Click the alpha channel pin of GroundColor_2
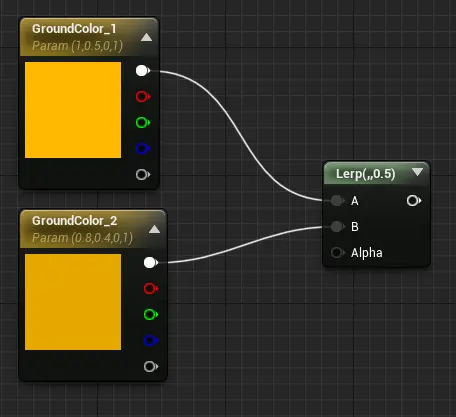456x417 pixels. pos(151,366)
